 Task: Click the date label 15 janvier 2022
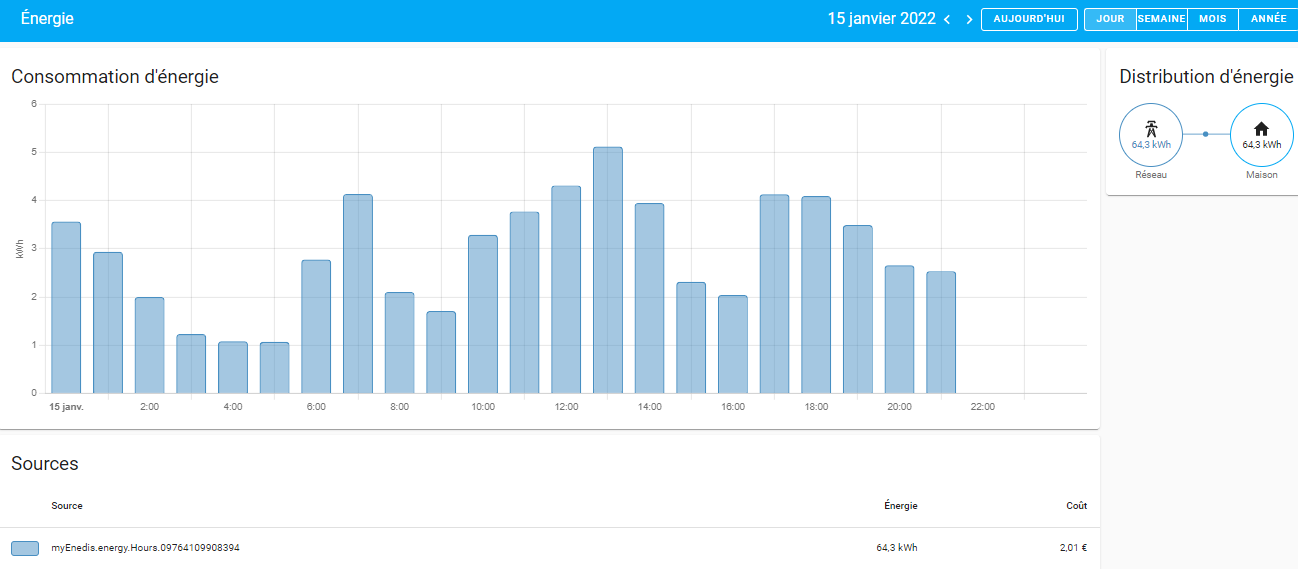click(x=881, y=19)
